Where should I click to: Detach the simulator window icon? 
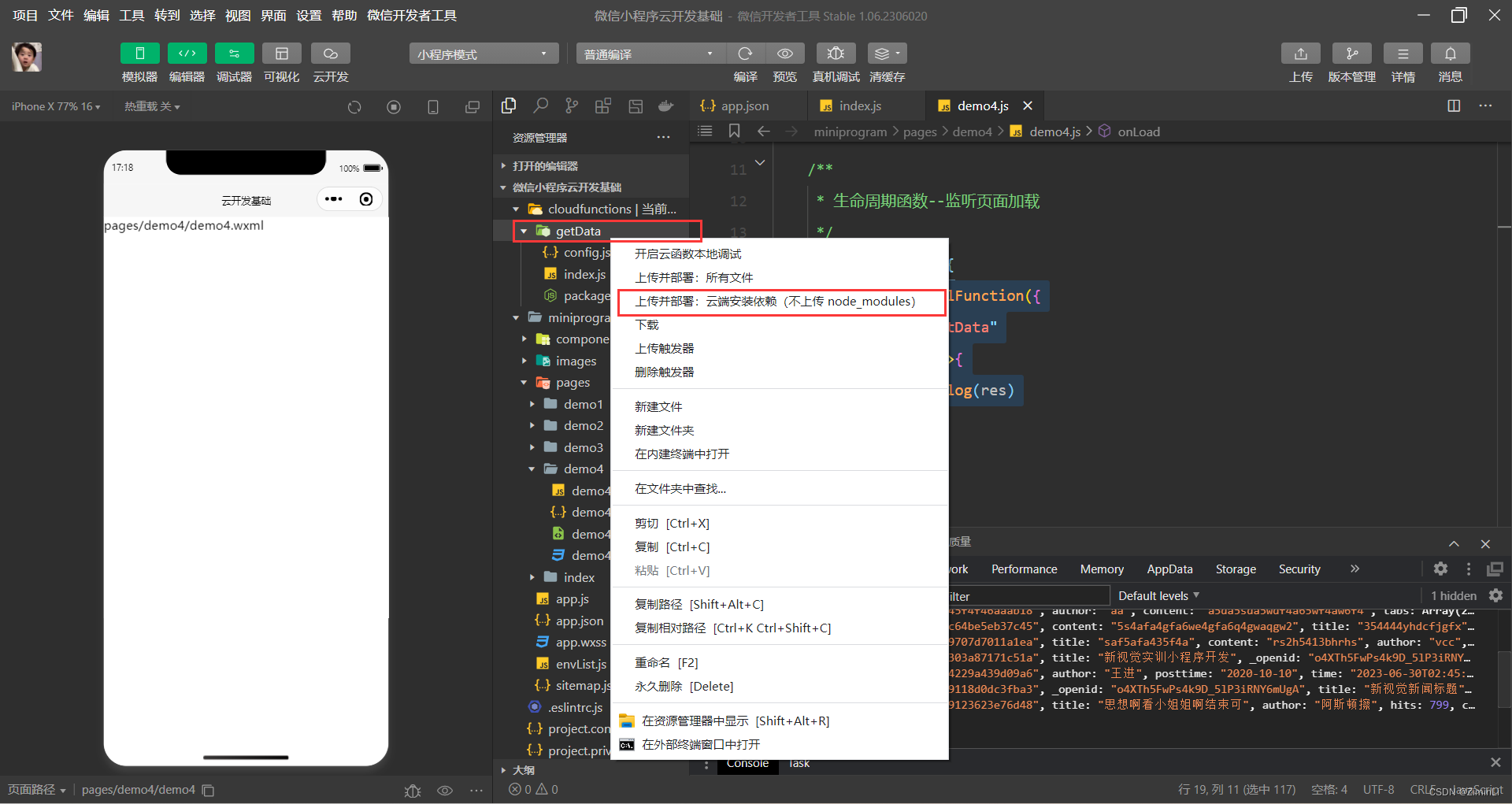click(472, 107)
